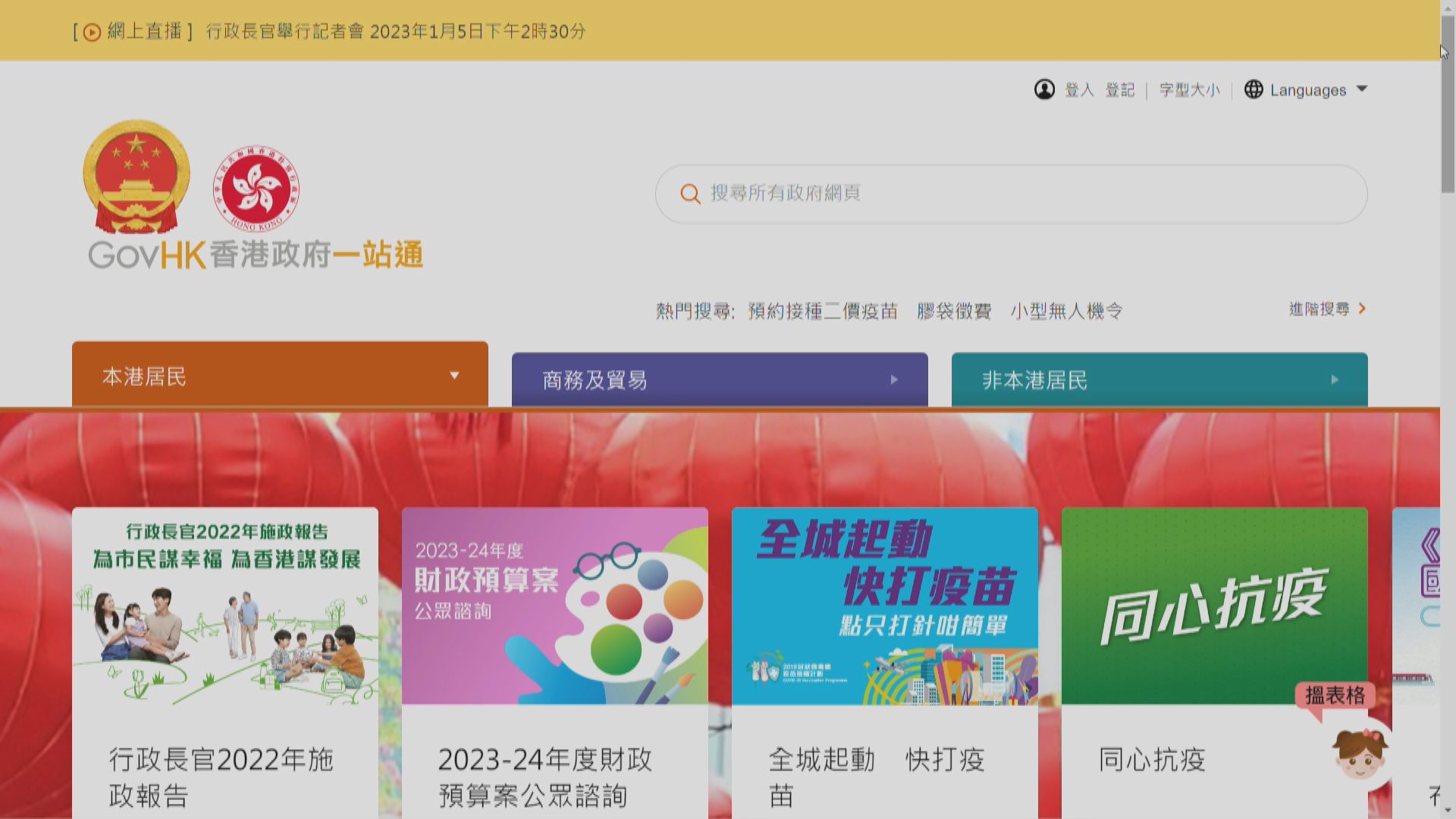Viewport: 1456px width, 819px height.
Task: Open the Languages dropdown arrow
Action: pos(1362,89)
